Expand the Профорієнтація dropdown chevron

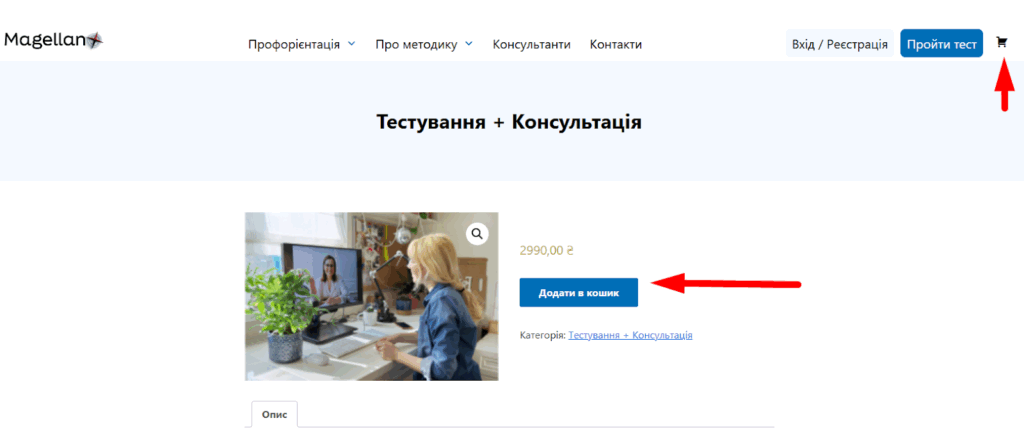[351, 44]
